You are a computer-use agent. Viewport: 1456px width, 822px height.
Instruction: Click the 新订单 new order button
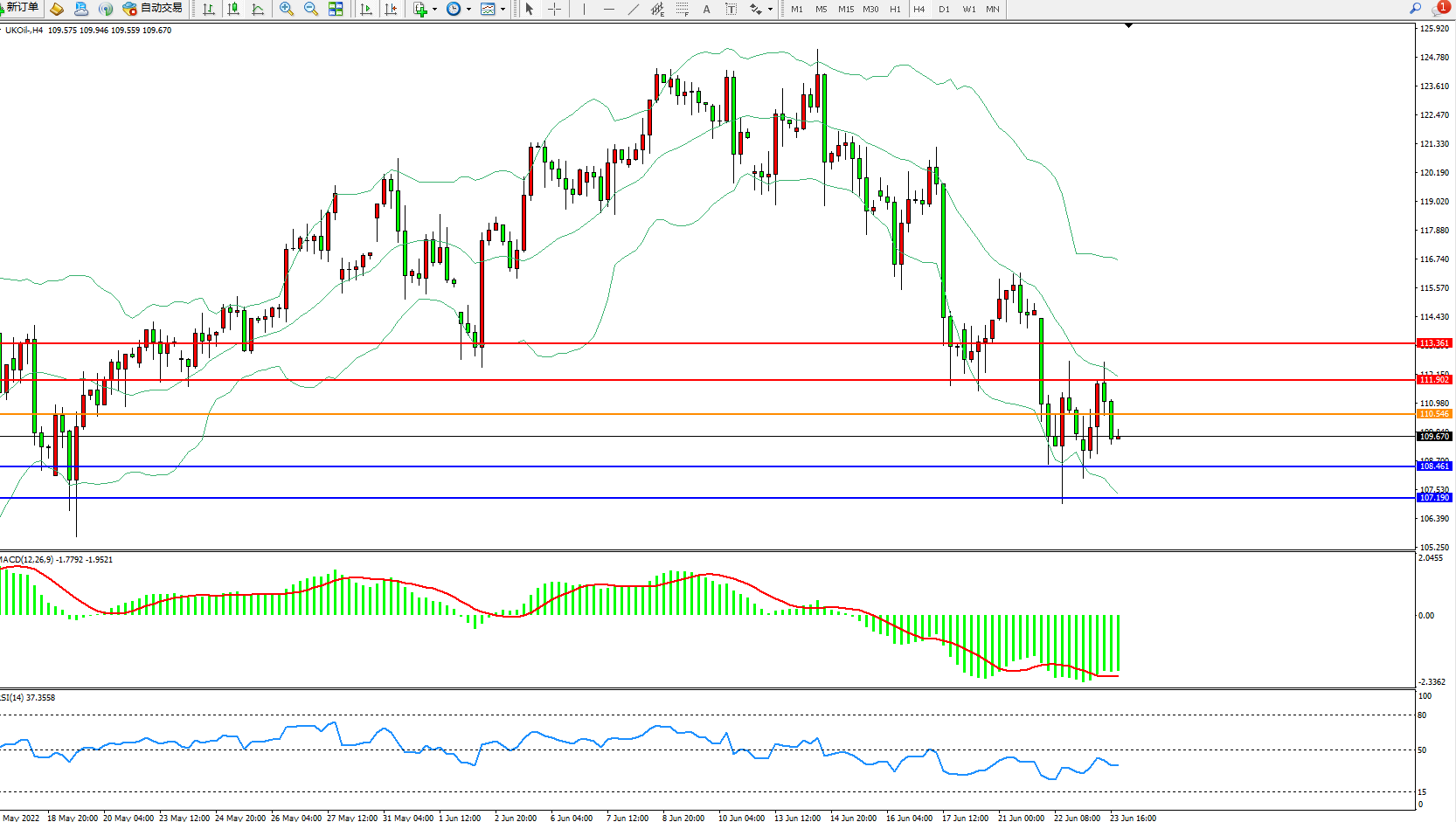[19, 8]
